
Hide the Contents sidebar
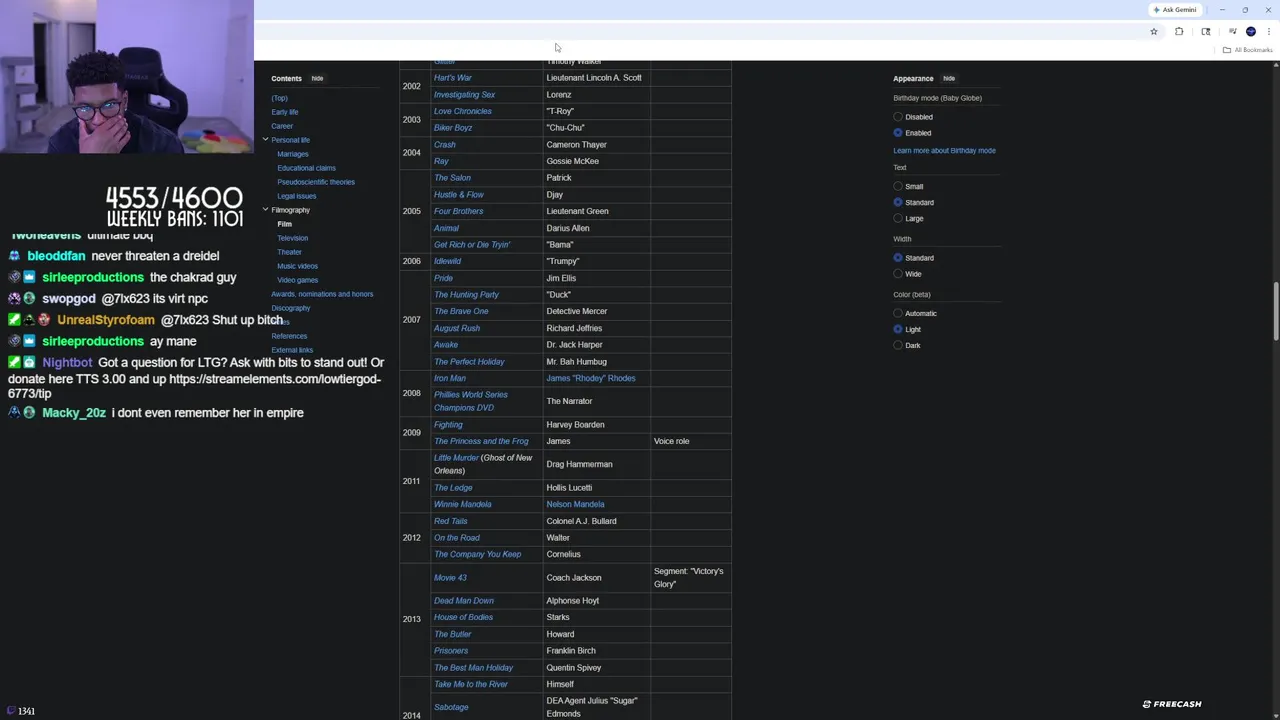(x=317, y=78)
